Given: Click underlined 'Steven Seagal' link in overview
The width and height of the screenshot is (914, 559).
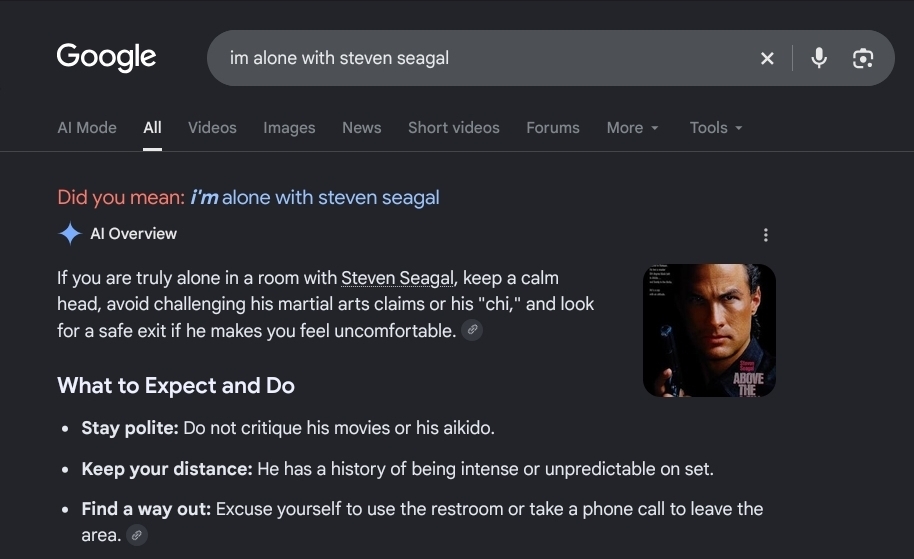Looking at the screenshot, I should tap(397, 278).
